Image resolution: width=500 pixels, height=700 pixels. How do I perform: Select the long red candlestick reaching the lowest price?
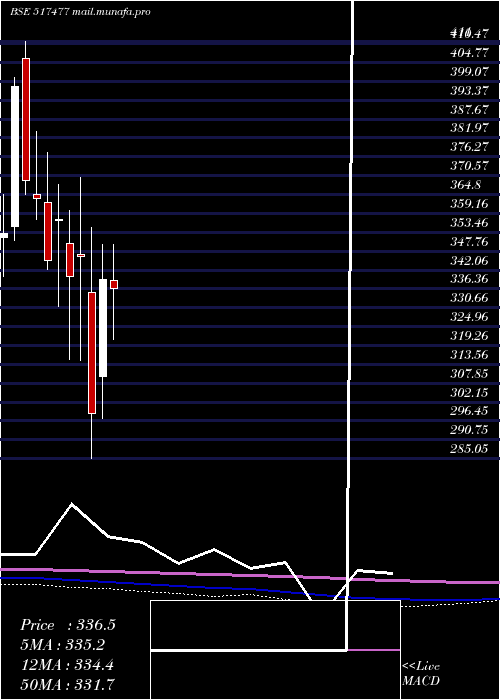(x=92, y=353)
